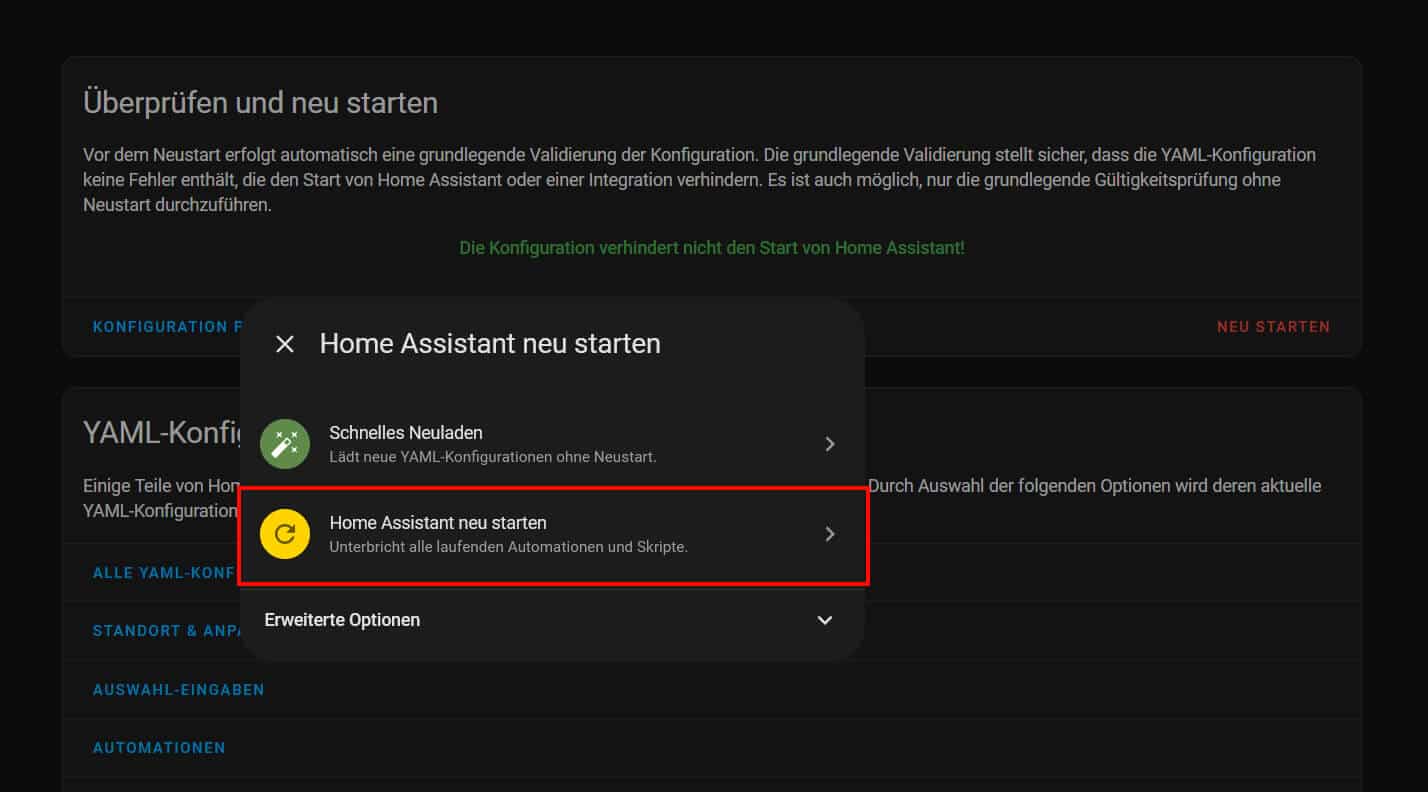Click the chevron beside Home Assistant neu starten
Image resolution: width=1428 pixels, height=792 pixels.
[x=829, y=534]
